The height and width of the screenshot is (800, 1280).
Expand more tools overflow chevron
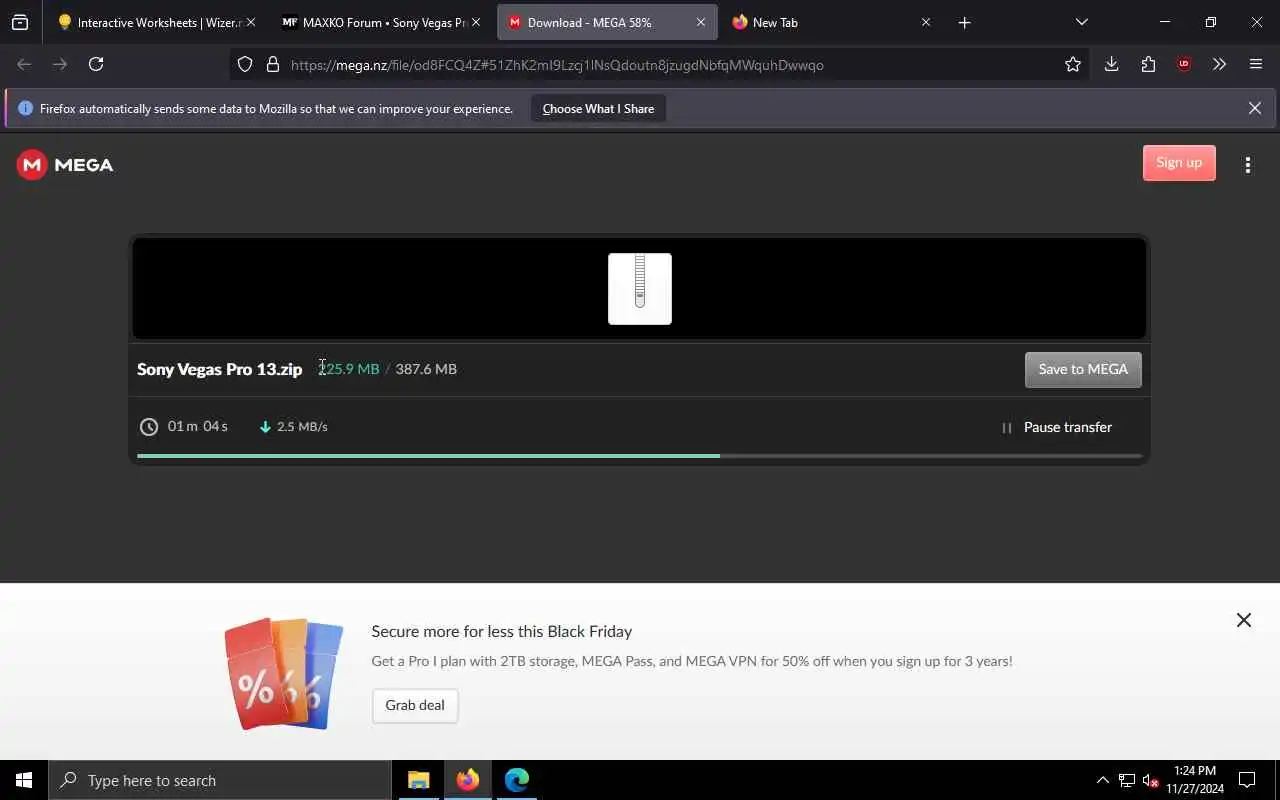click(x=1219, y=64)
